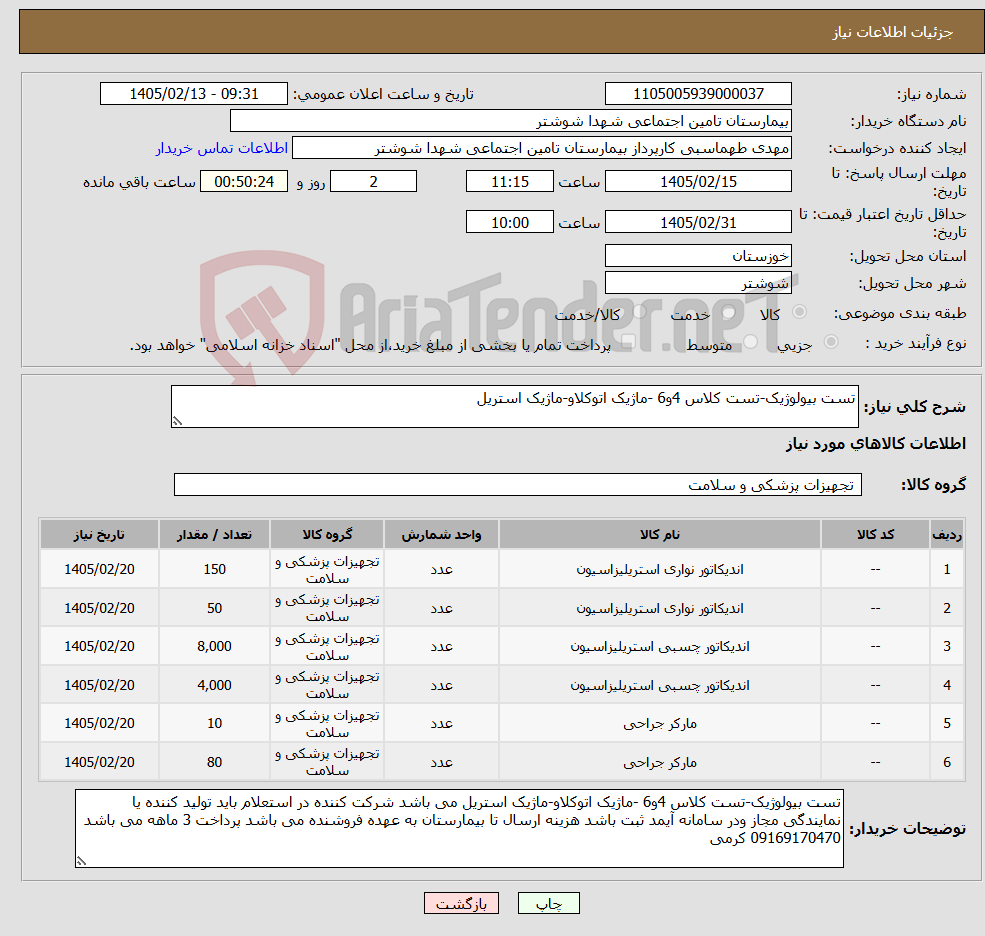Select the کالا/خدمت radio button
985x936 pixels.
pyautogui.click(x=639, y=312)
